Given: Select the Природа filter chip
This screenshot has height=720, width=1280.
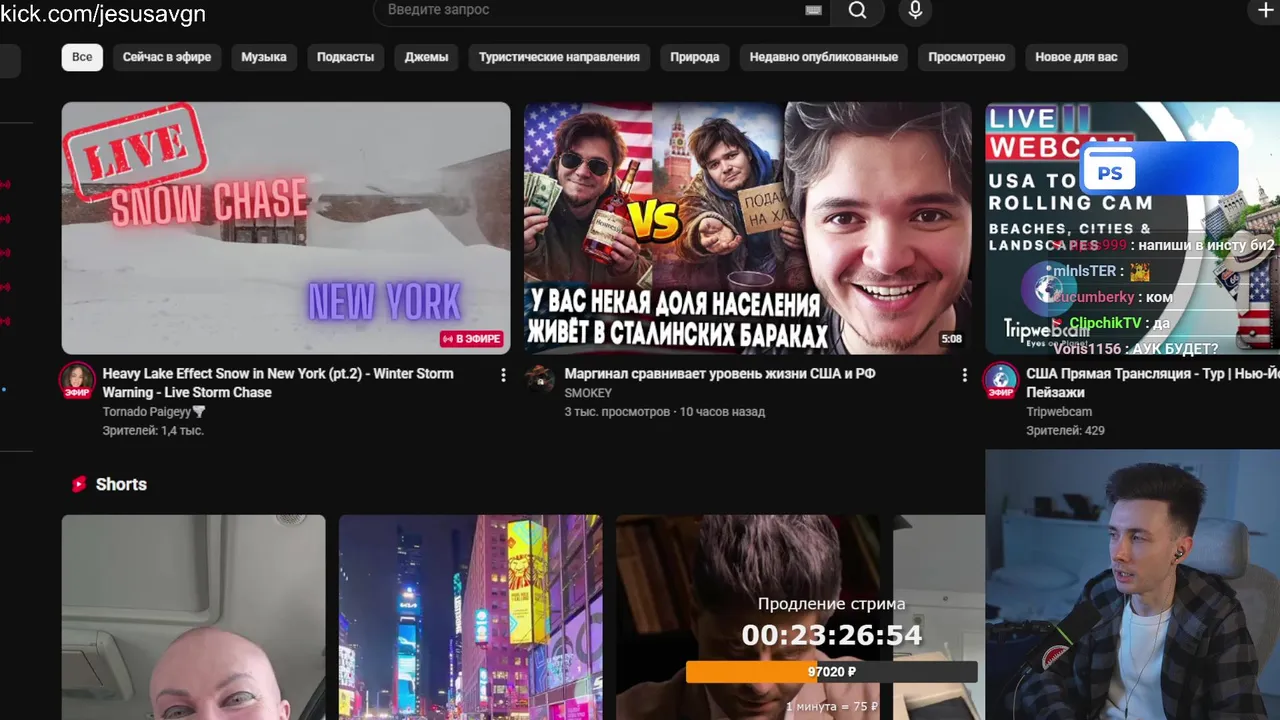Looking at the screenshot, I should coord(695,57).
